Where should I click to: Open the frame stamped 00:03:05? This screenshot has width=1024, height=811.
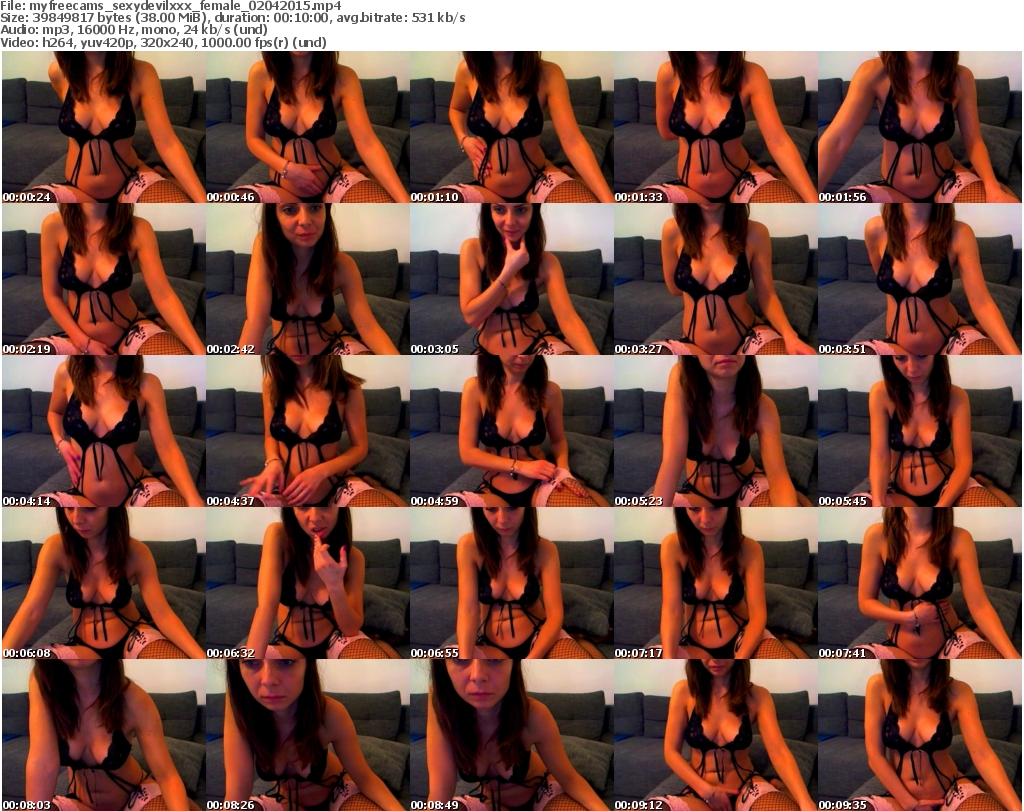[512, 279]
